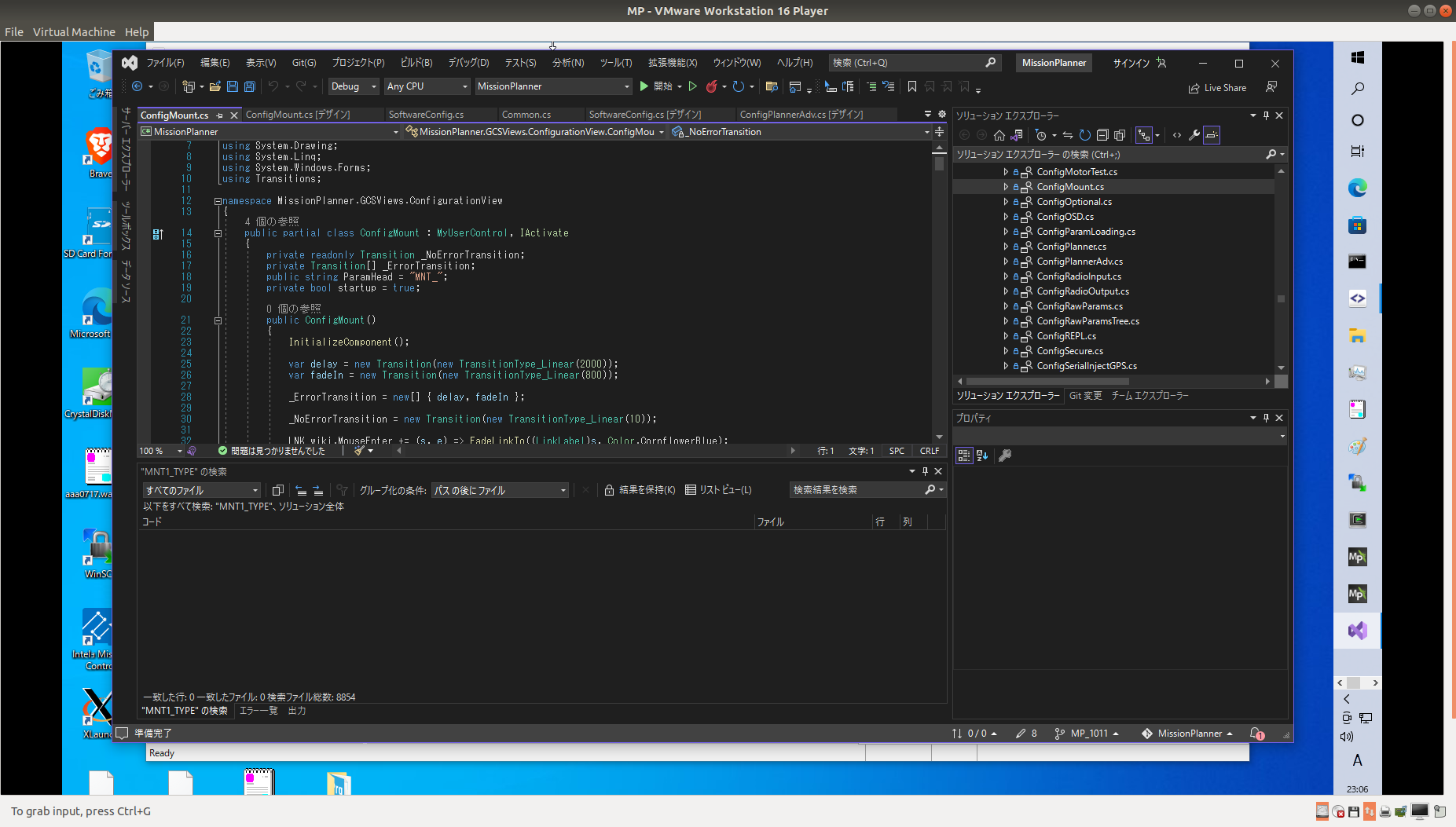Expand the ConfigMount.cs tree node
1456x827 pixels.
(x=1007, y=186)
